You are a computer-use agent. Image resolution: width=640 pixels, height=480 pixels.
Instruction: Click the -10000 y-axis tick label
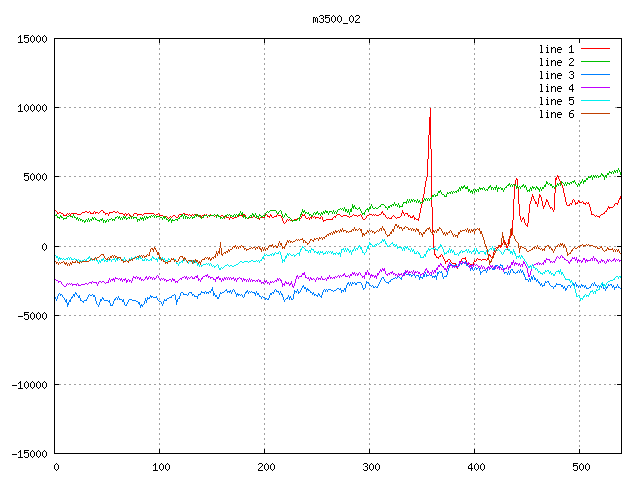[28, 384]
